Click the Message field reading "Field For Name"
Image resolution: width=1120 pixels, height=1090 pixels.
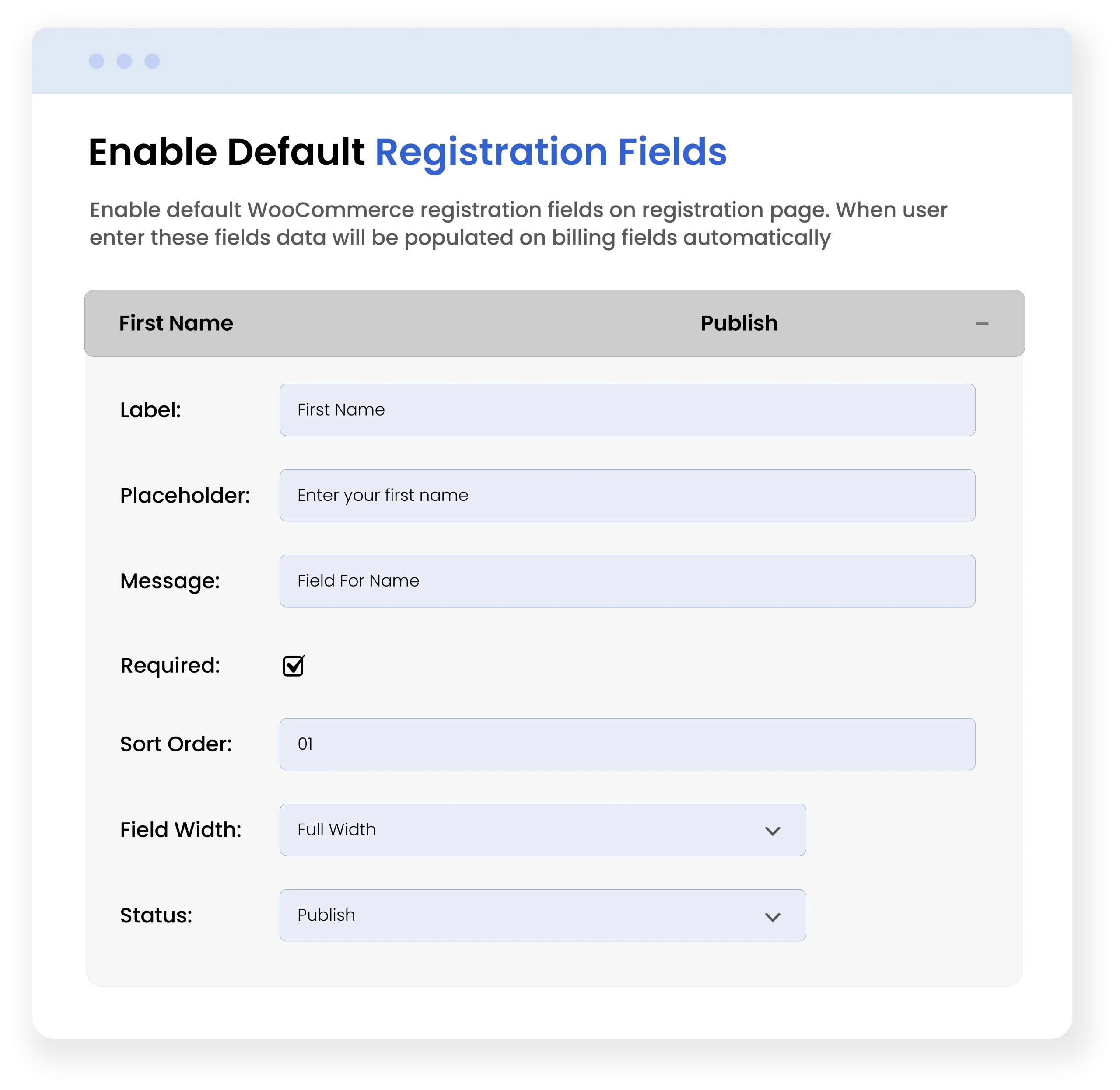(x=627, y=580)
